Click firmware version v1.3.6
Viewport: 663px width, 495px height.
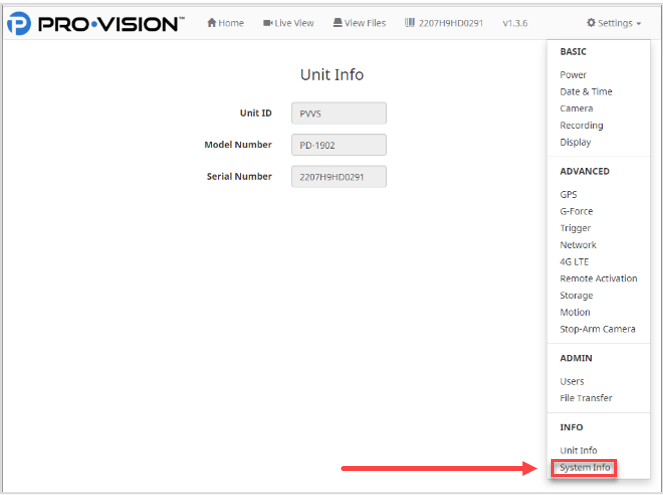(x=515, y=23)
